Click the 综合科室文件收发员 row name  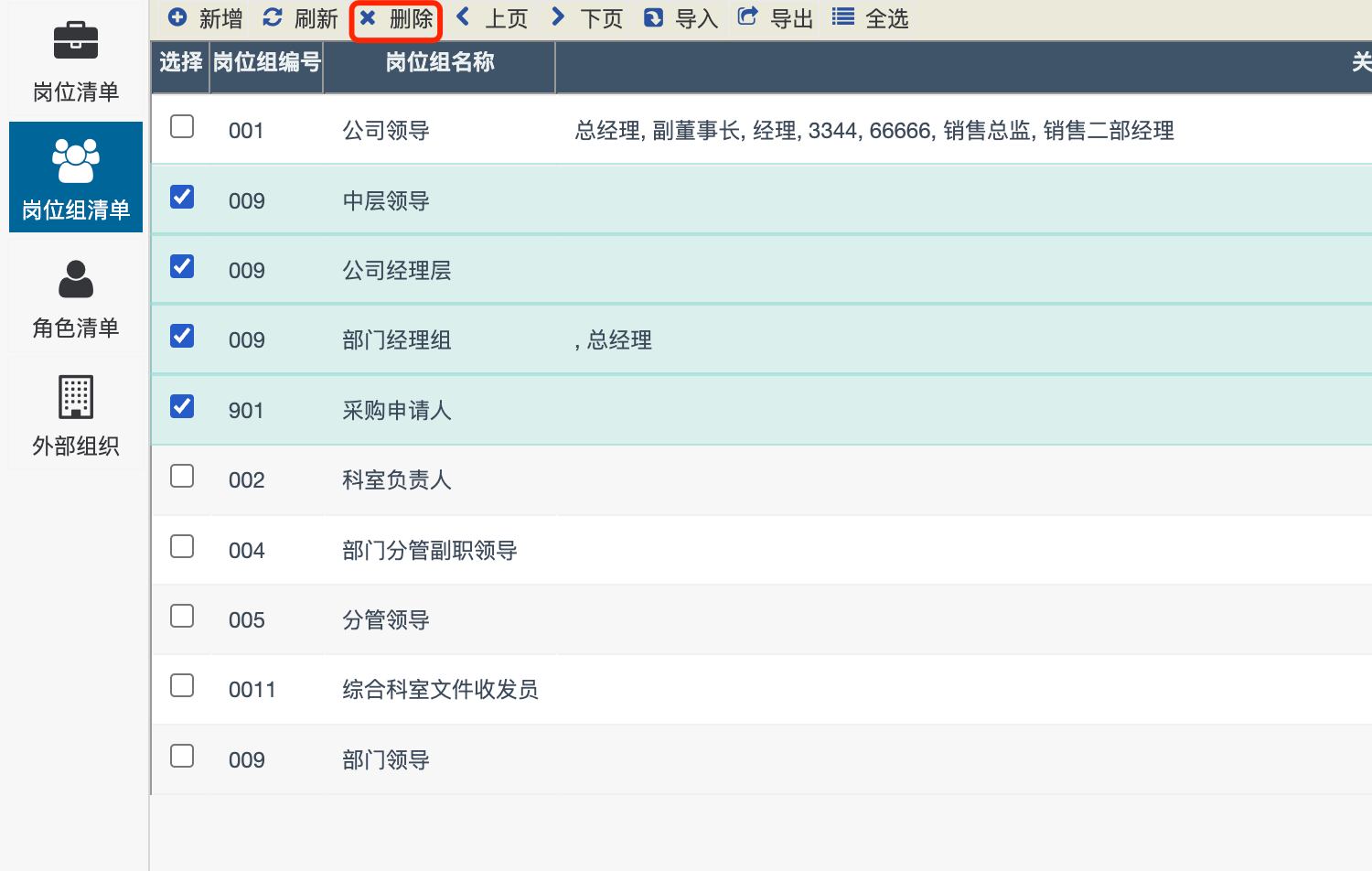pyautogui.click(x=440, y=690)
